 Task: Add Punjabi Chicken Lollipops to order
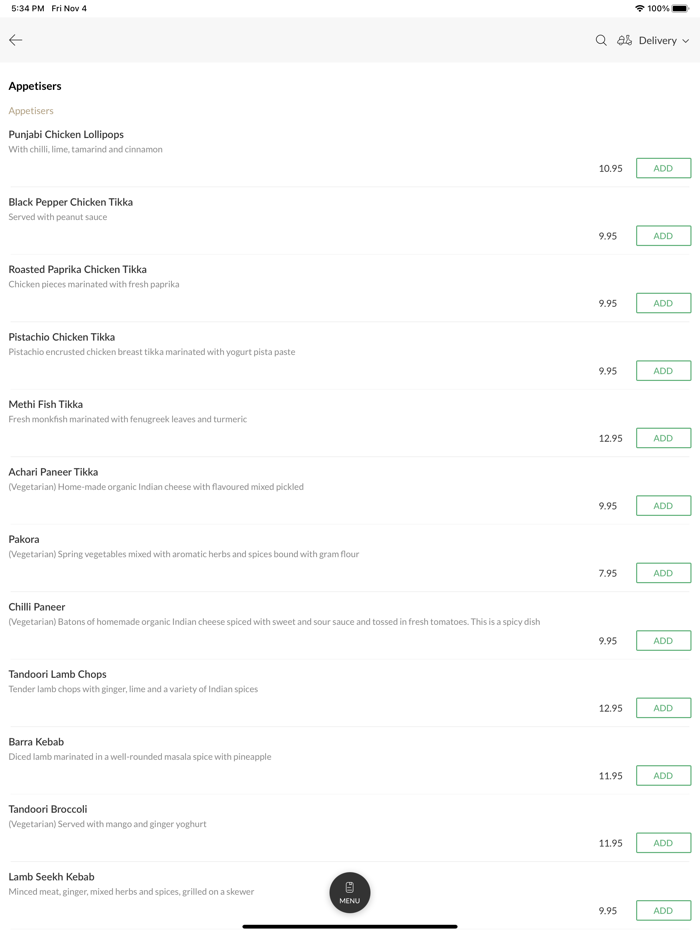pyautogui.click(x=663, y=168)
